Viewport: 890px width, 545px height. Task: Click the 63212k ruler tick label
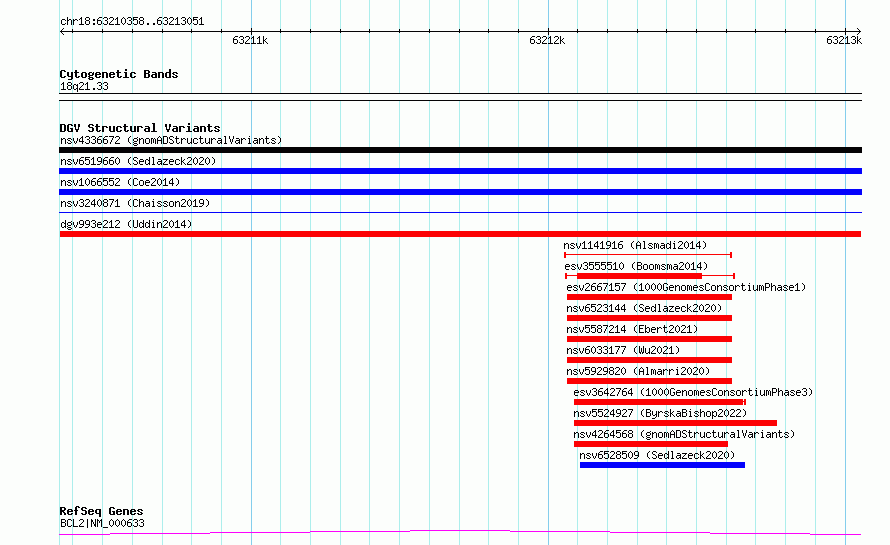[x=547, y=40]
